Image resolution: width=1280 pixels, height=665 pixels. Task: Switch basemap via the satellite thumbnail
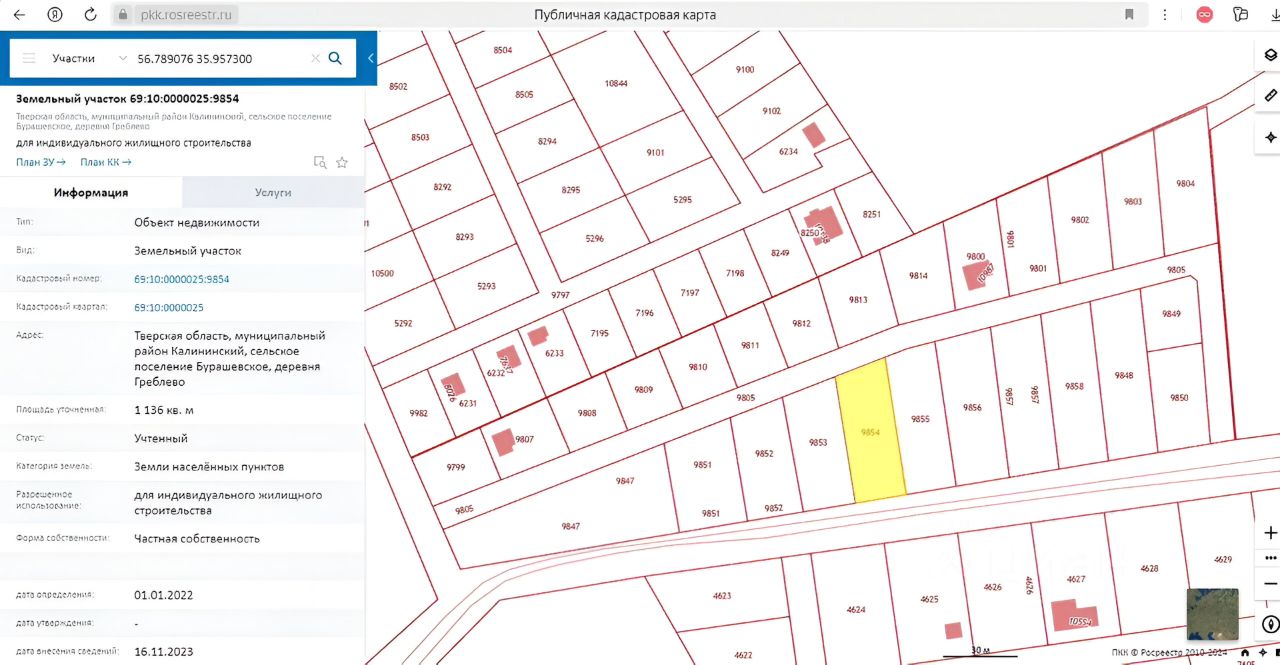point(1212,614)
